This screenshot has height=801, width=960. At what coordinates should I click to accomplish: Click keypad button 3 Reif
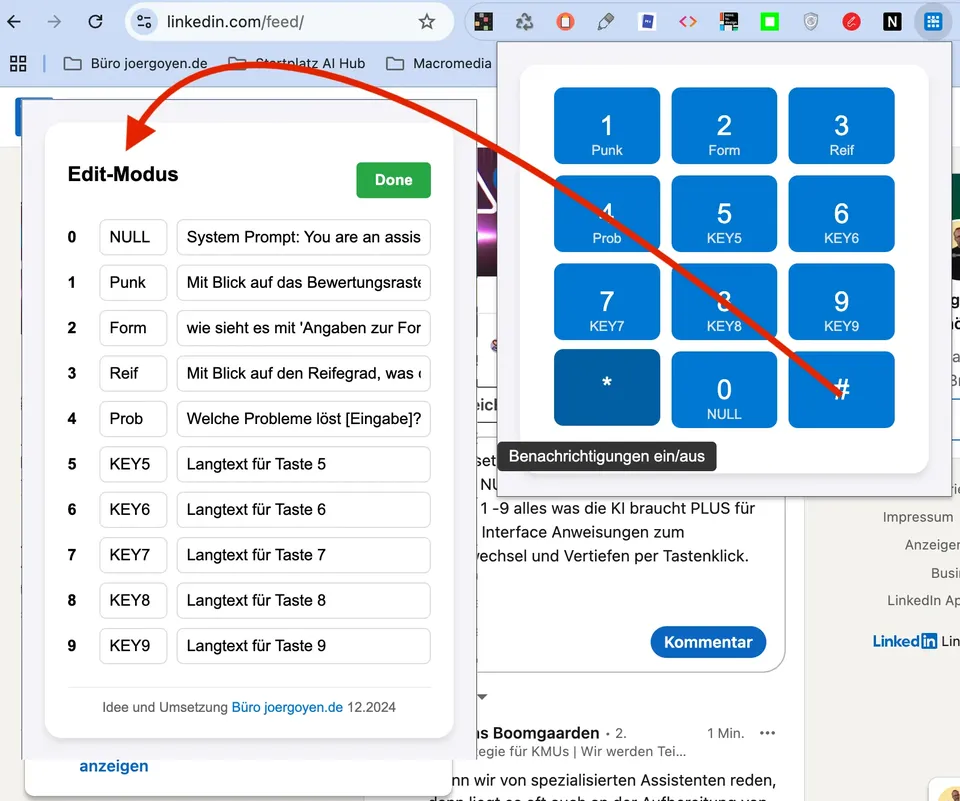click(x=841, y=126)
